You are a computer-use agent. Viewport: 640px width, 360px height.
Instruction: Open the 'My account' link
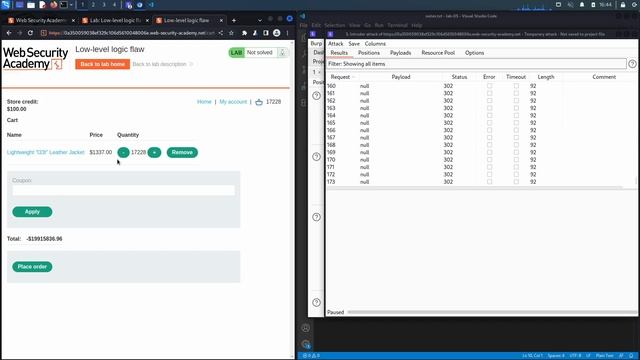coord(233,102)
